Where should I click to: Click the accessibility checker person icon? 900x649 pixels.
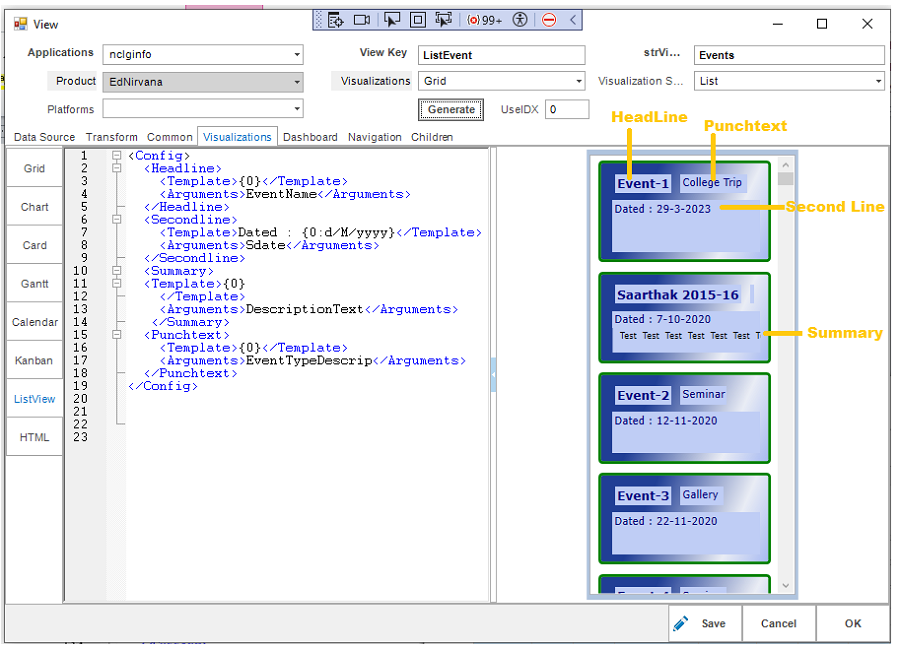pos(522,20)
